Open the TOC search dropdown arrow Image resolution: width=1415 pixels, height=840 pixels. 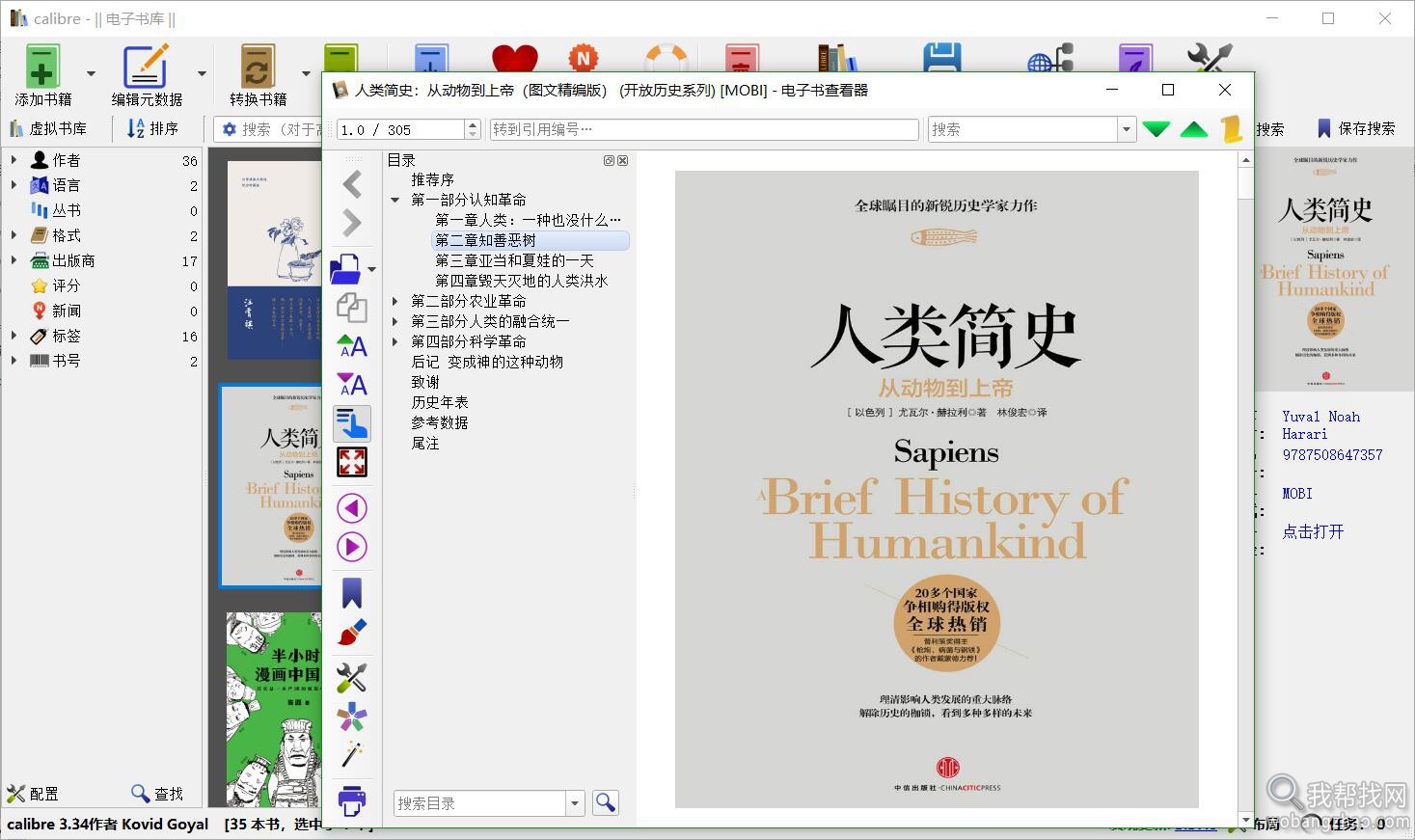pyautogui.click(x=576, y=802)
